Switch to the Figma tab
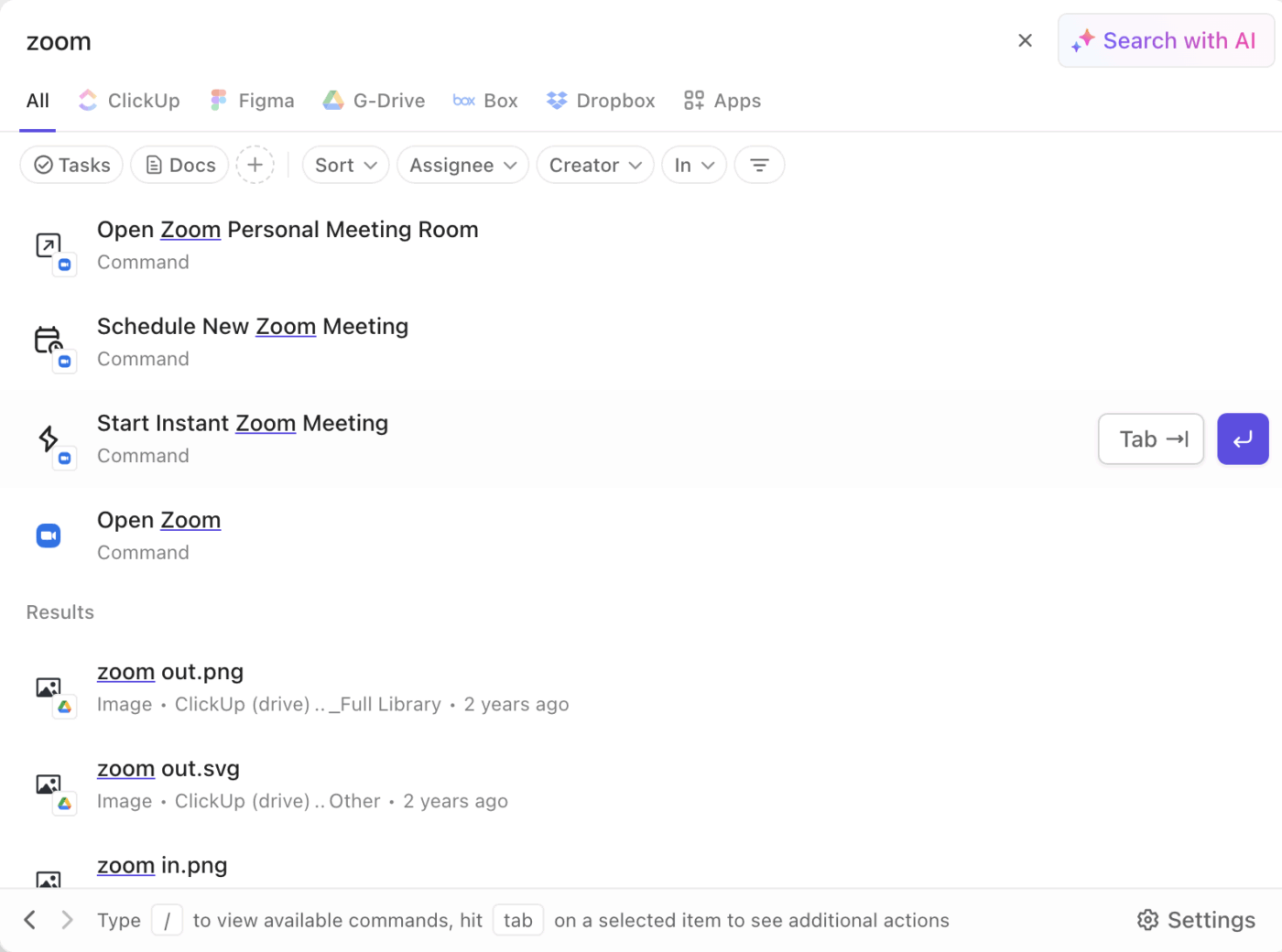 (252, 101)
